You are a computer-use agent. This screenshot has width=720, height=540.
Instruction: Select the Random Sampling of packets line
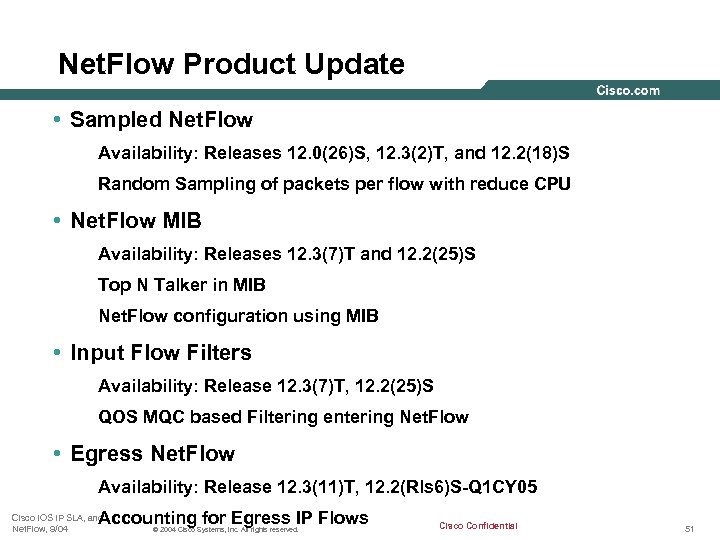point(334,184)
